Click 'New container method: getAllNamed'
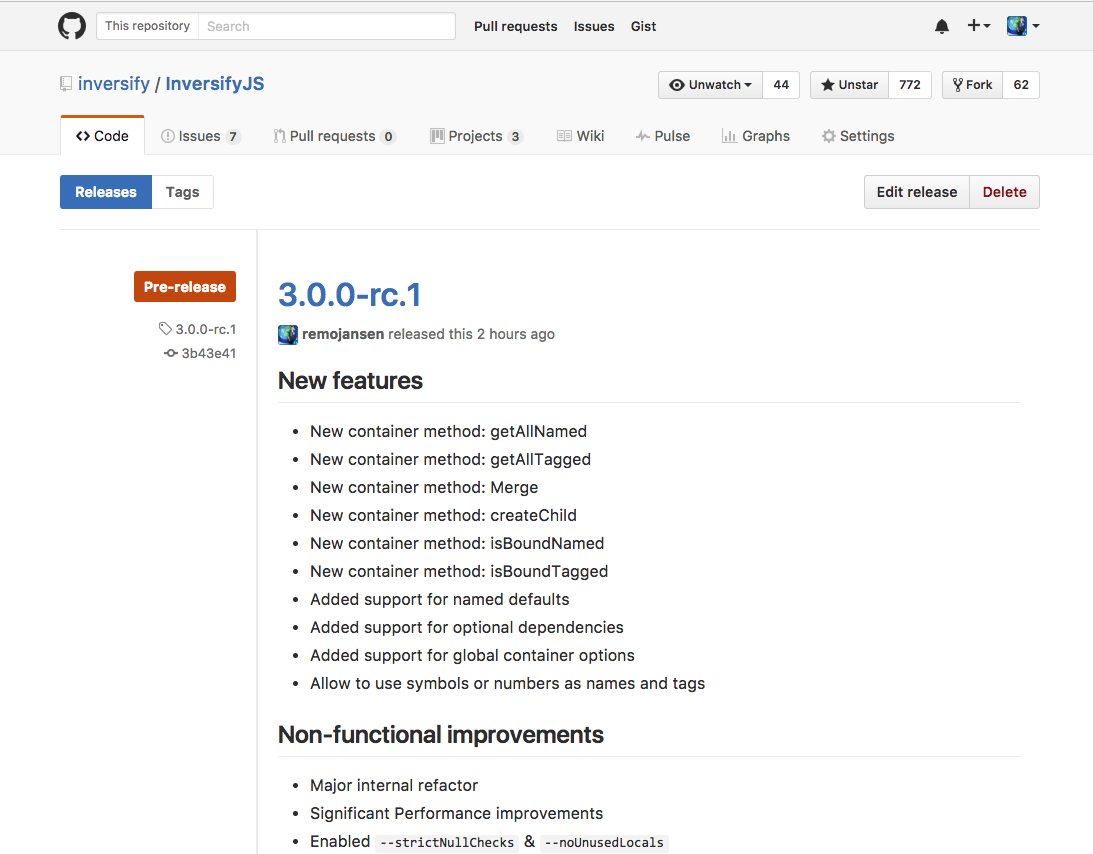The width and height of the screenshot is (1093, 854). [x=448, y=432]
